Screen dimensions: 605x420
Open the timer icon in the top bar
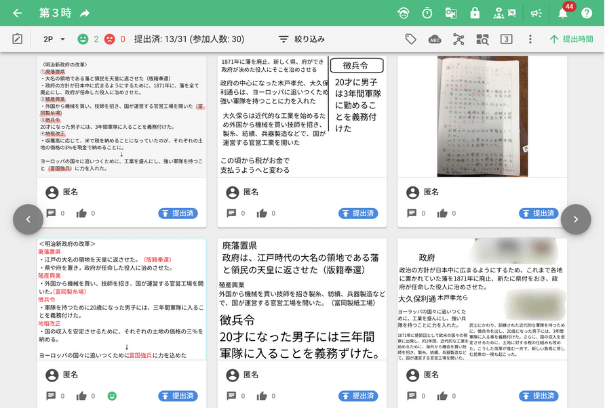click(427, 13)
